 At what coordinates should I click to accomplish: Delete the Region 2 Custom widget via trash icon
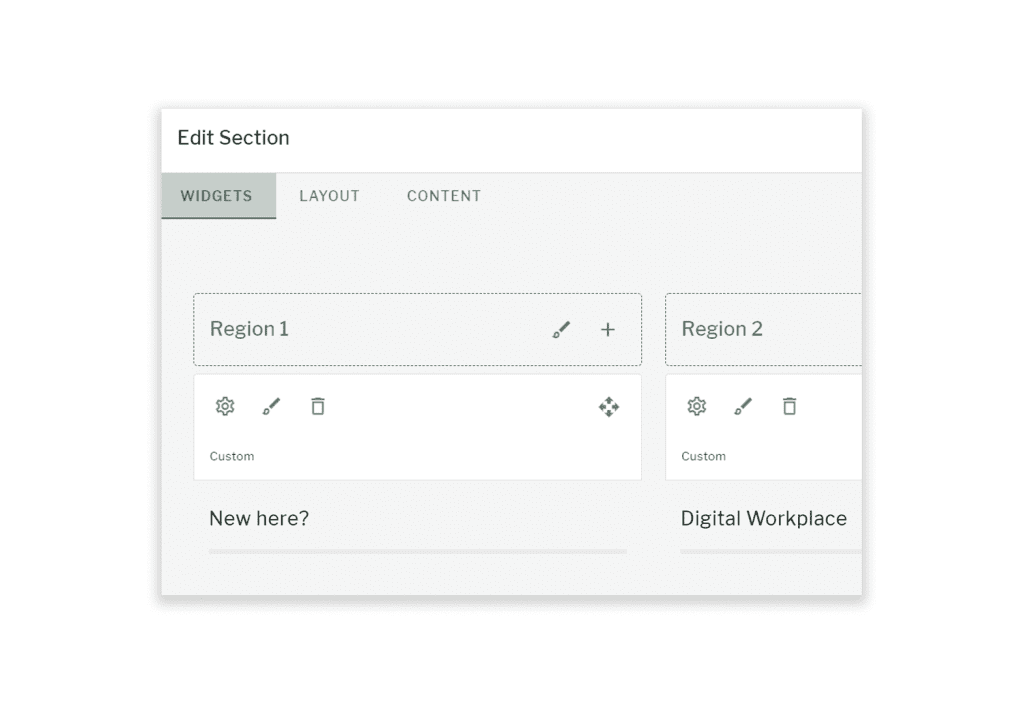pyautogui.click(x=790, y=406)
